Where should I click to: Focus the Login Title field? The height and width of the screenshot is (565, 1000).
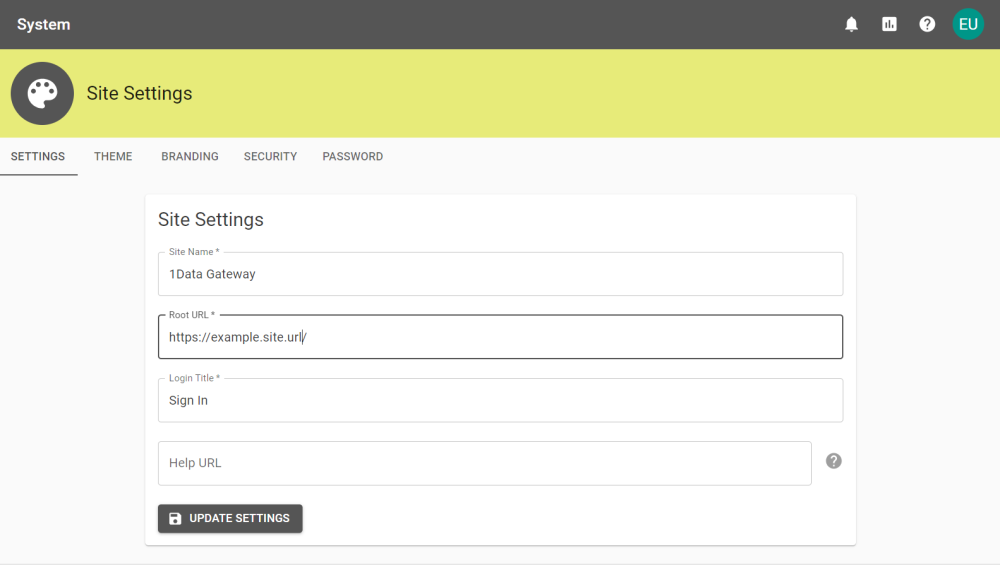[501, 400]
